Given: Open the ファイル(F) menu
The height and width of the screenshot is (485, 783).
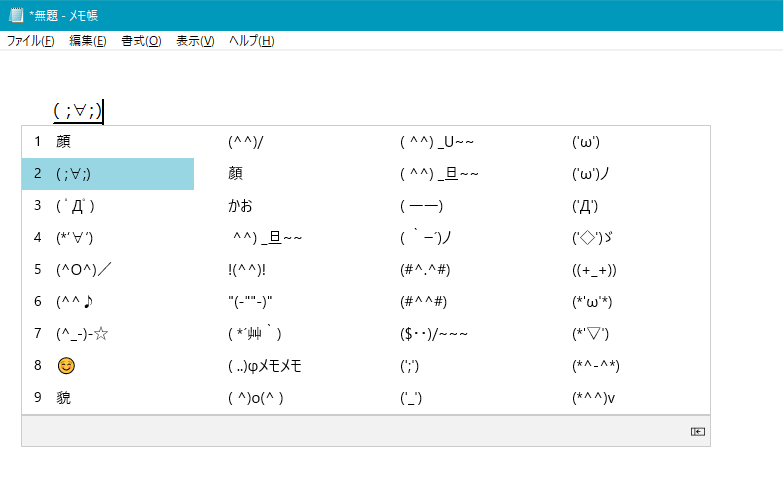Looking at the screenshot, I should click(x=30, y=41).
